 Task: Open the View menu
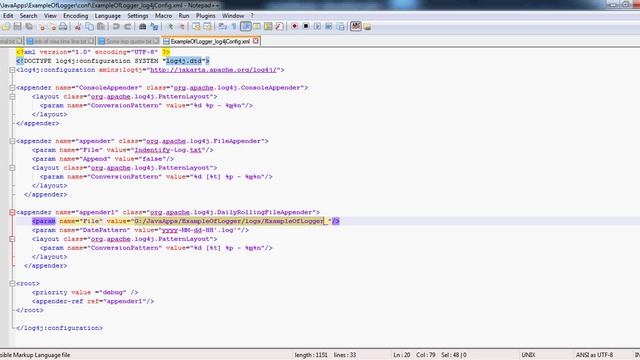[50, 16]
